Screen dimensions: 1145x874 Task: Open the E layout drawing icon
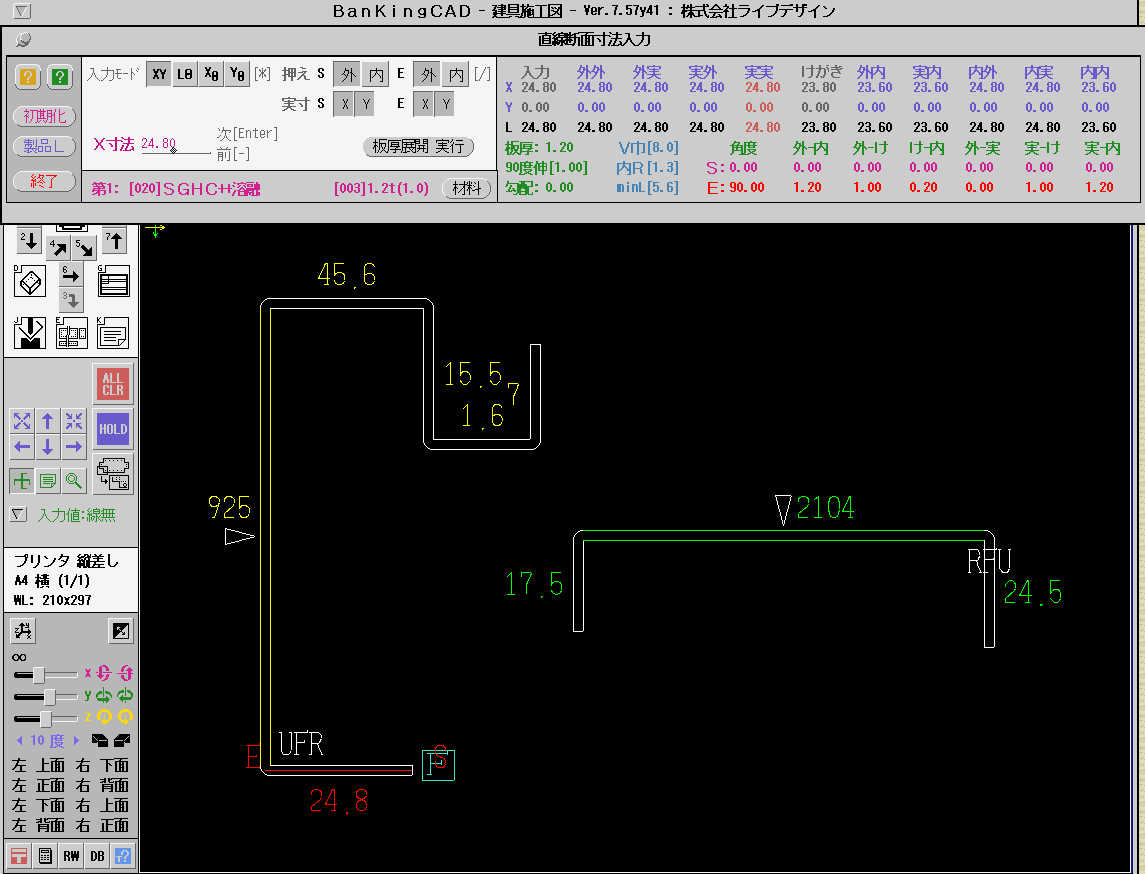72,333
